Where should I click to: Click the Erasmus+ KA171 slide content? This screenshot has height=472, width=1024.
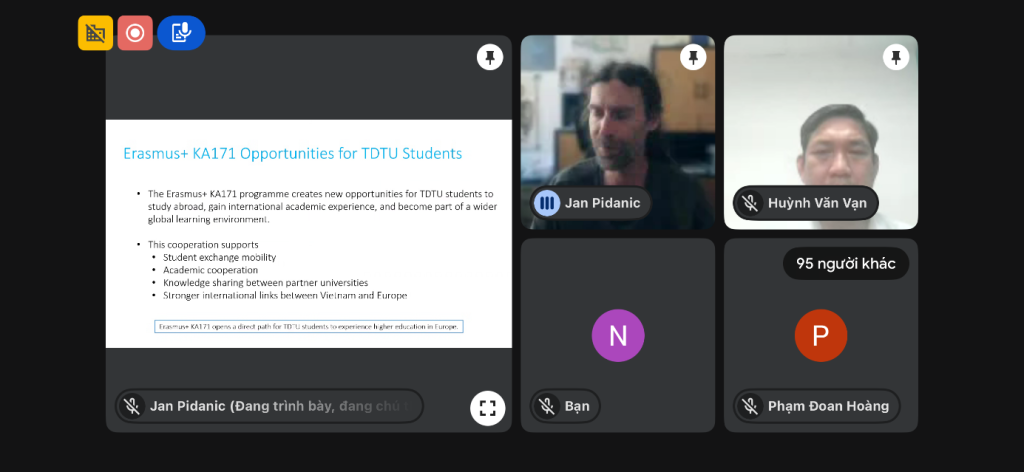[308, 233]
